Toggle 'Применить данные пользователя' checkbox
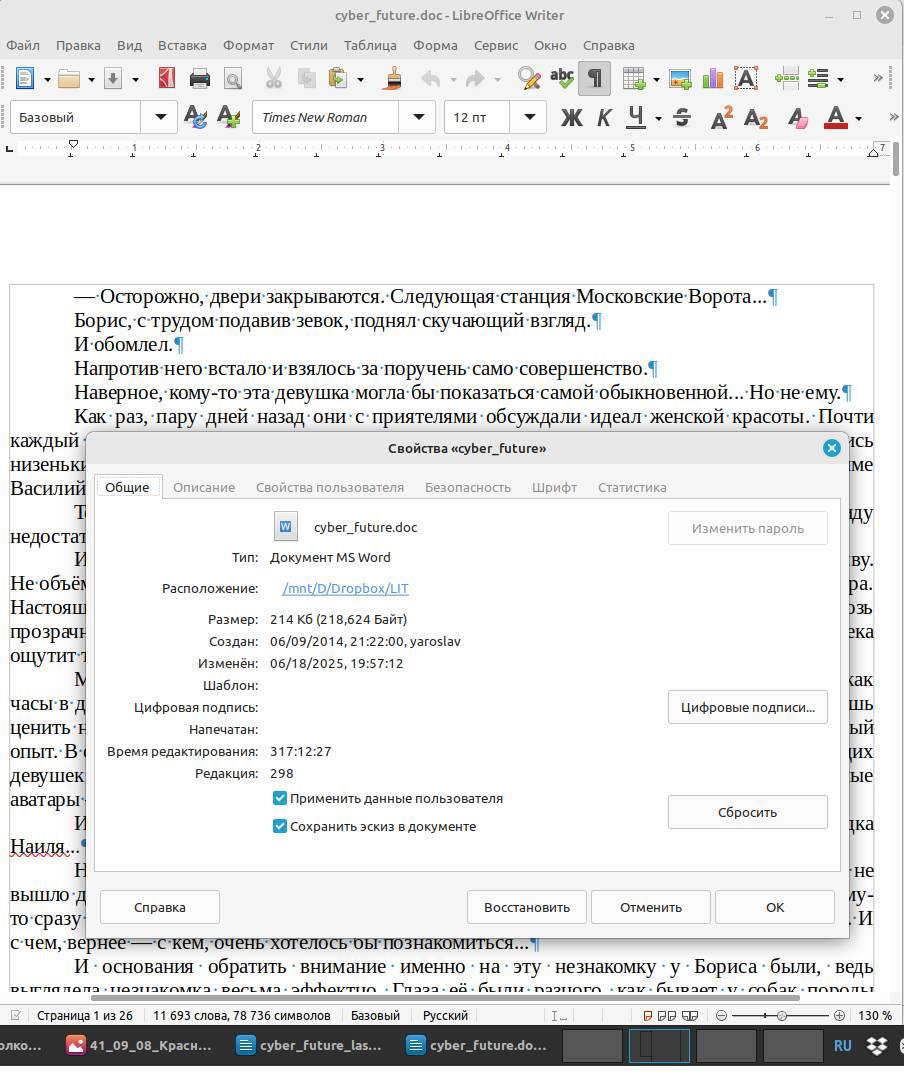Viewport: 904px width, 1080px height. 280,799
